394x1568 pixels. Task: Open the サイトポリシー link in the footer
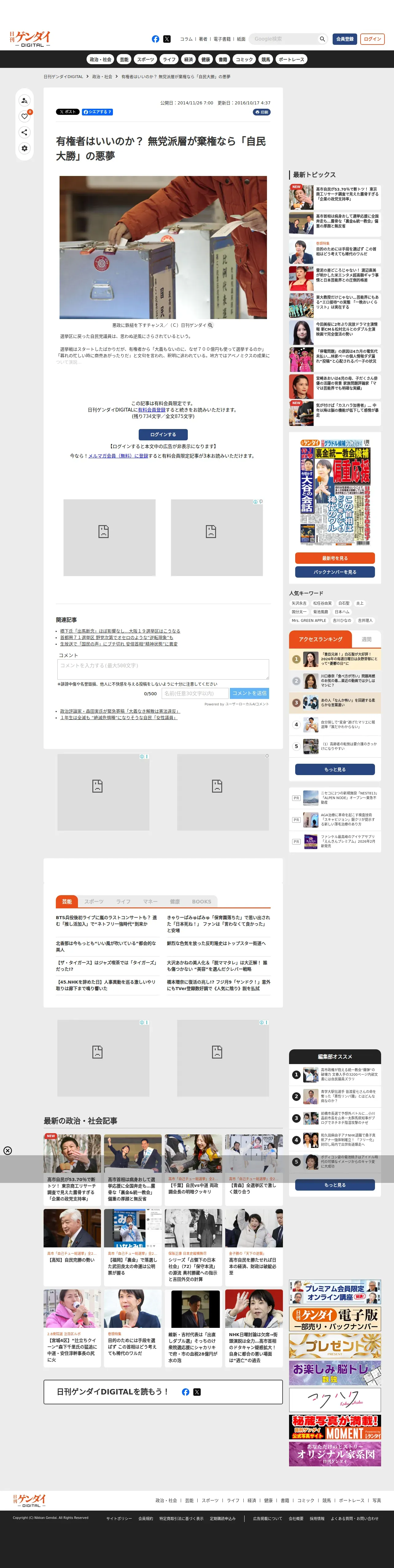pos(119,1518)
